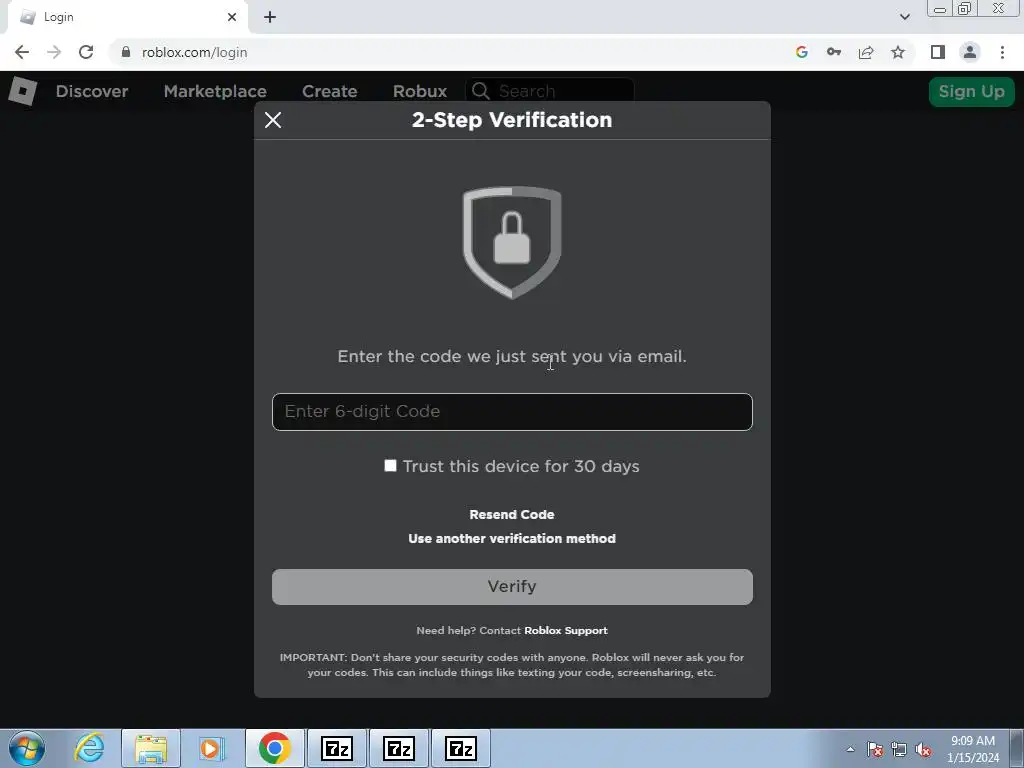1024x768 pixels.
Task: Focus the 6-digit code input field
Action: coord(512,412)
